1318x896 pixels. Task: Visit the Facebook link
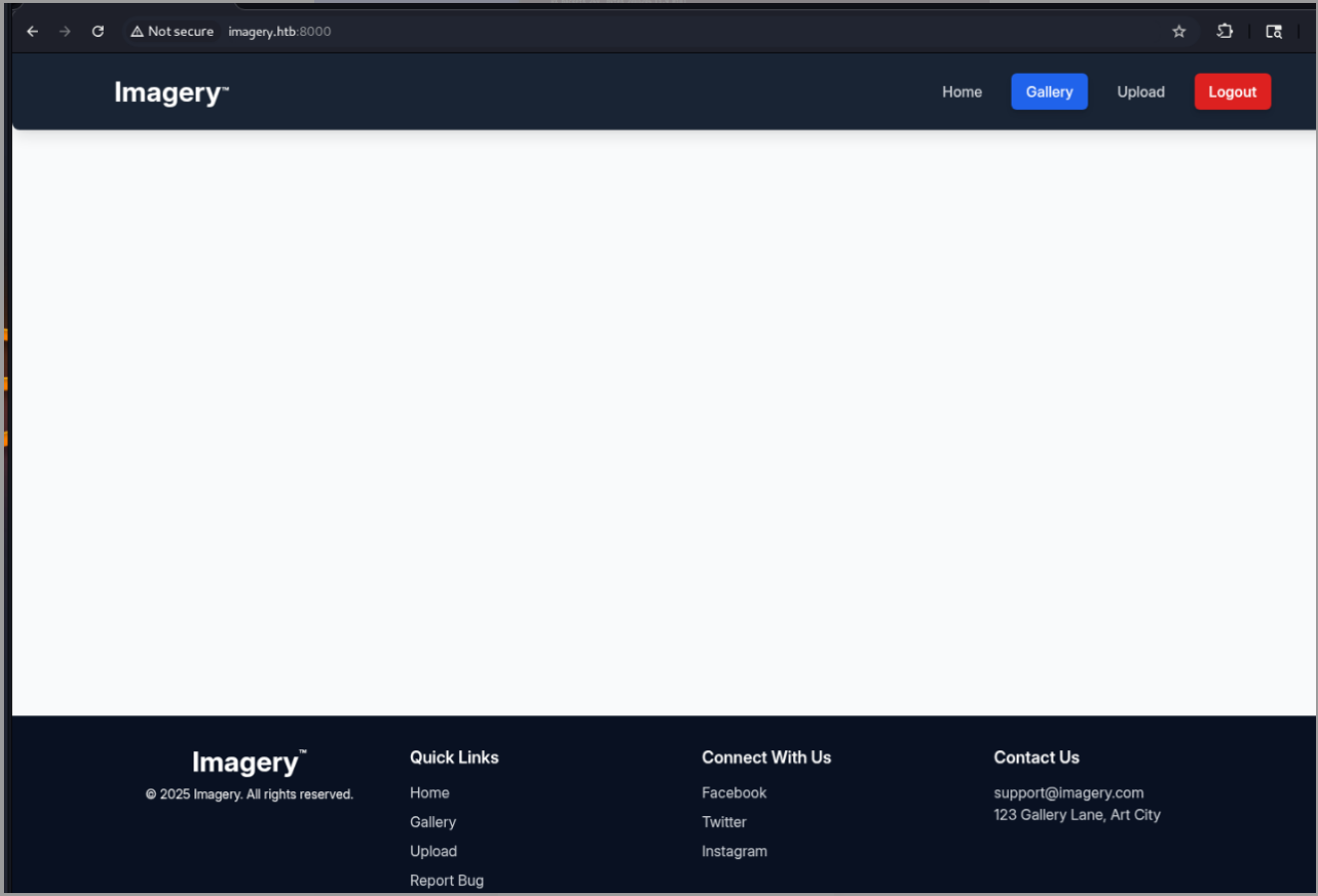(734, 793)
